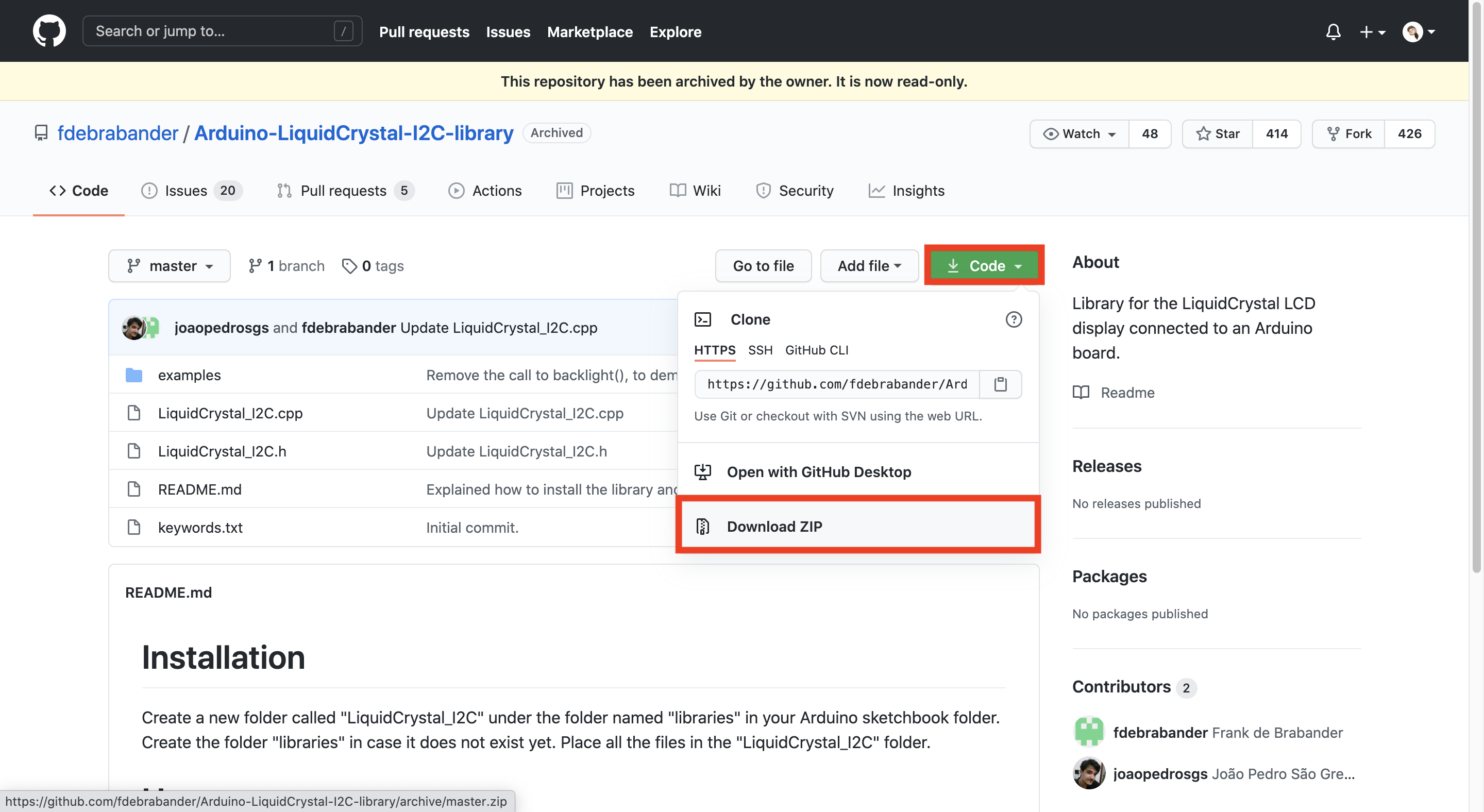Copy clone URL with clipboard icon
The width and height of the screenshot is (1484, 812).
point(1000,384)
